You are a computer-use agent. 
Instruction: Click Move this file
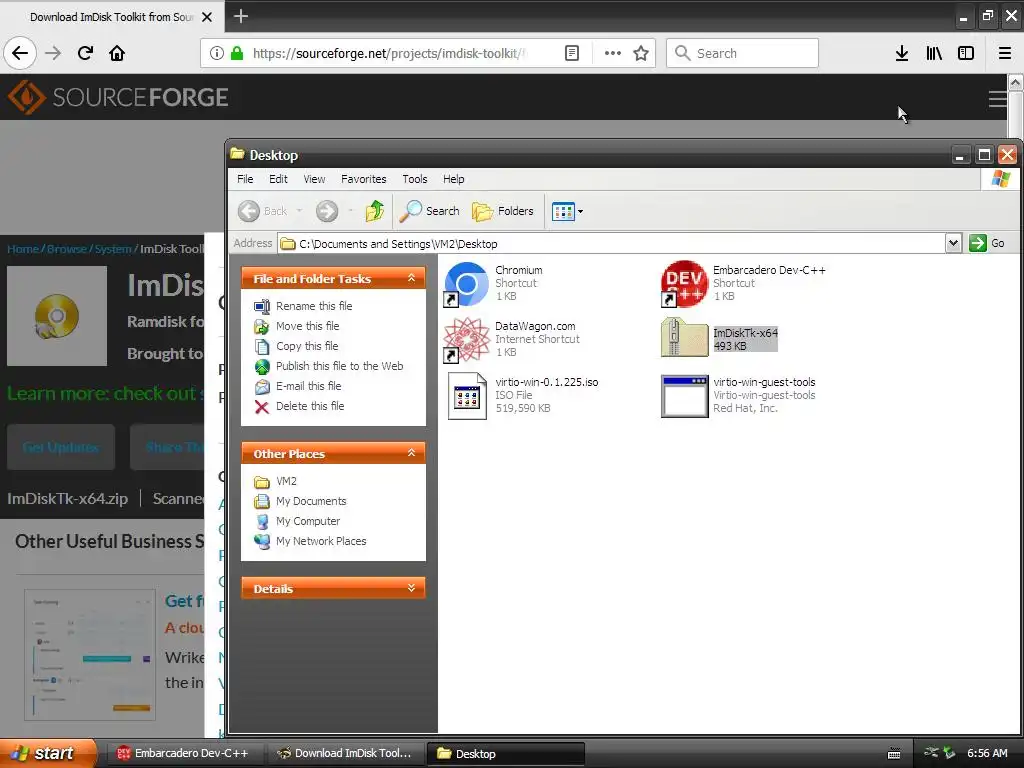pos(308,326)
